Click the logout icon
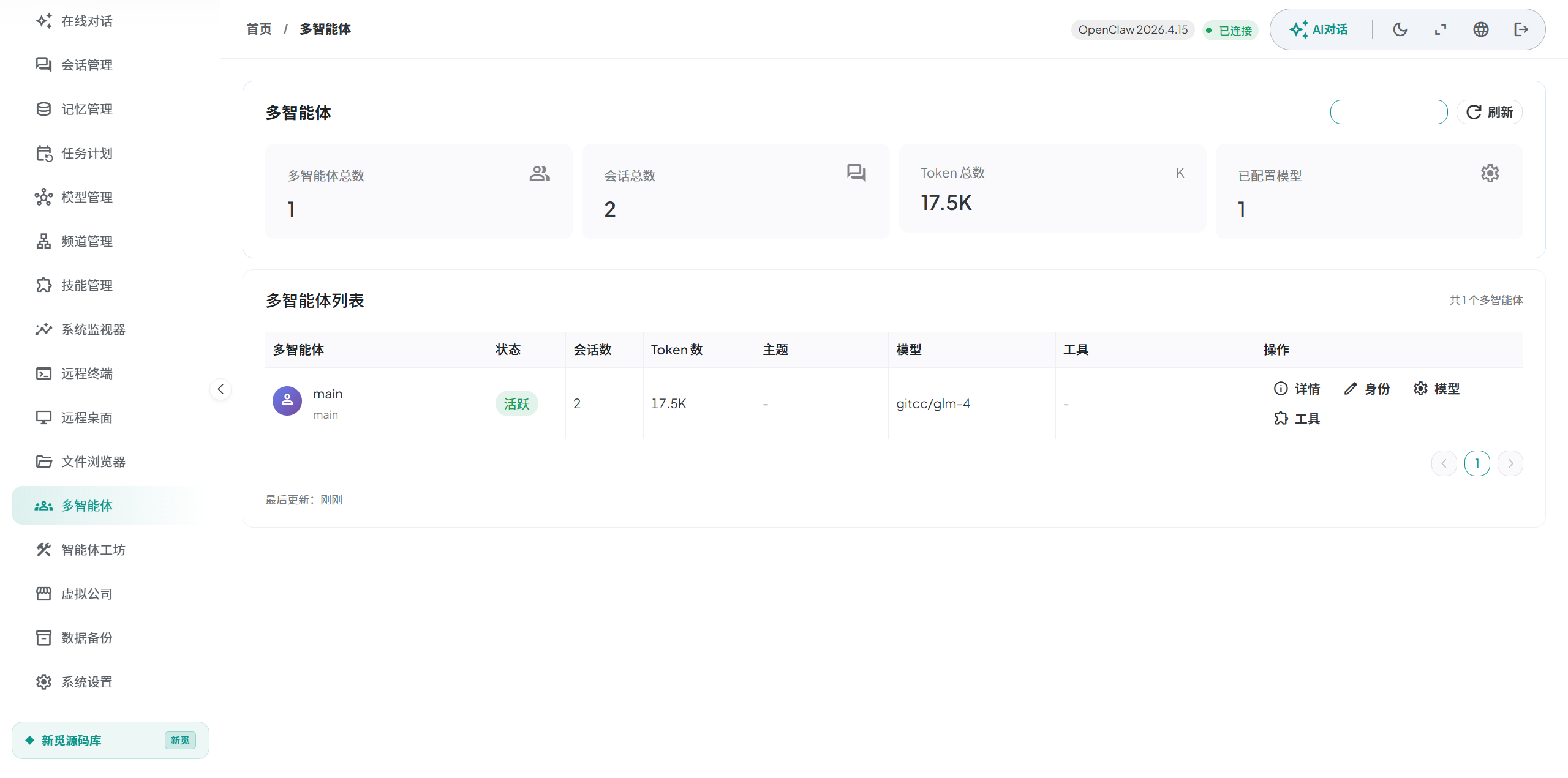The width and height of the screenshot is (1568, 778). click(1521, 29)
